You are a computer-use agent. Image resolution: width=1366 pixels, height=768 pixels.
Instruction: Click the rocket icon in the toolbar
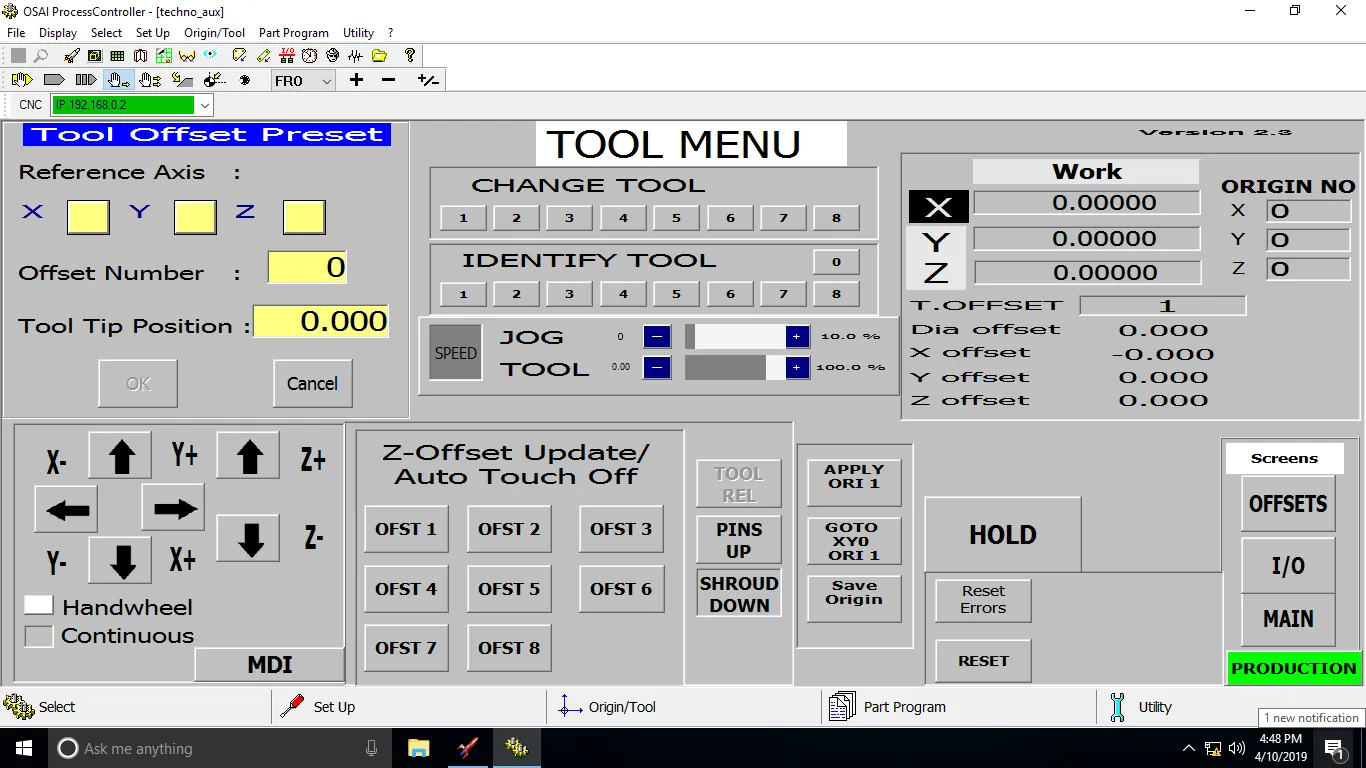[x=72, y=56]
